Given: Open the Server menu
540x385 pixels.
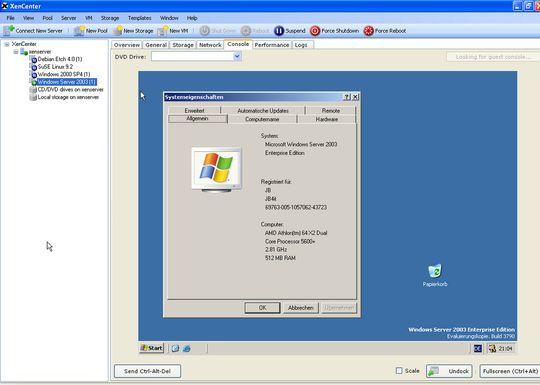Looking at the screenshot, I should [x=69, y=18].
